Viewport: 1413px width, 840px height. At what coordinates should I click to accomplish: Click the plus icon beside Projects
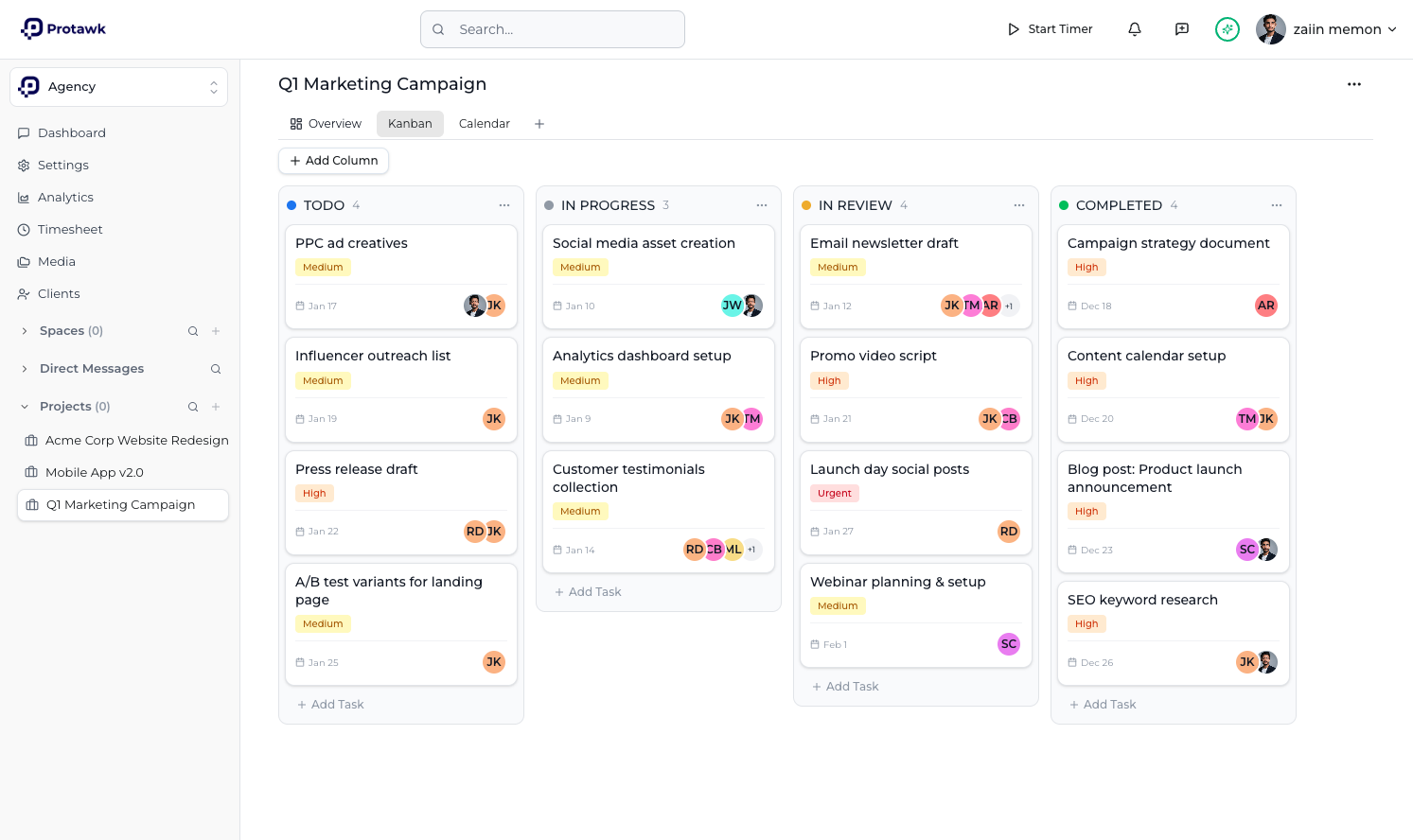(215, 406)
